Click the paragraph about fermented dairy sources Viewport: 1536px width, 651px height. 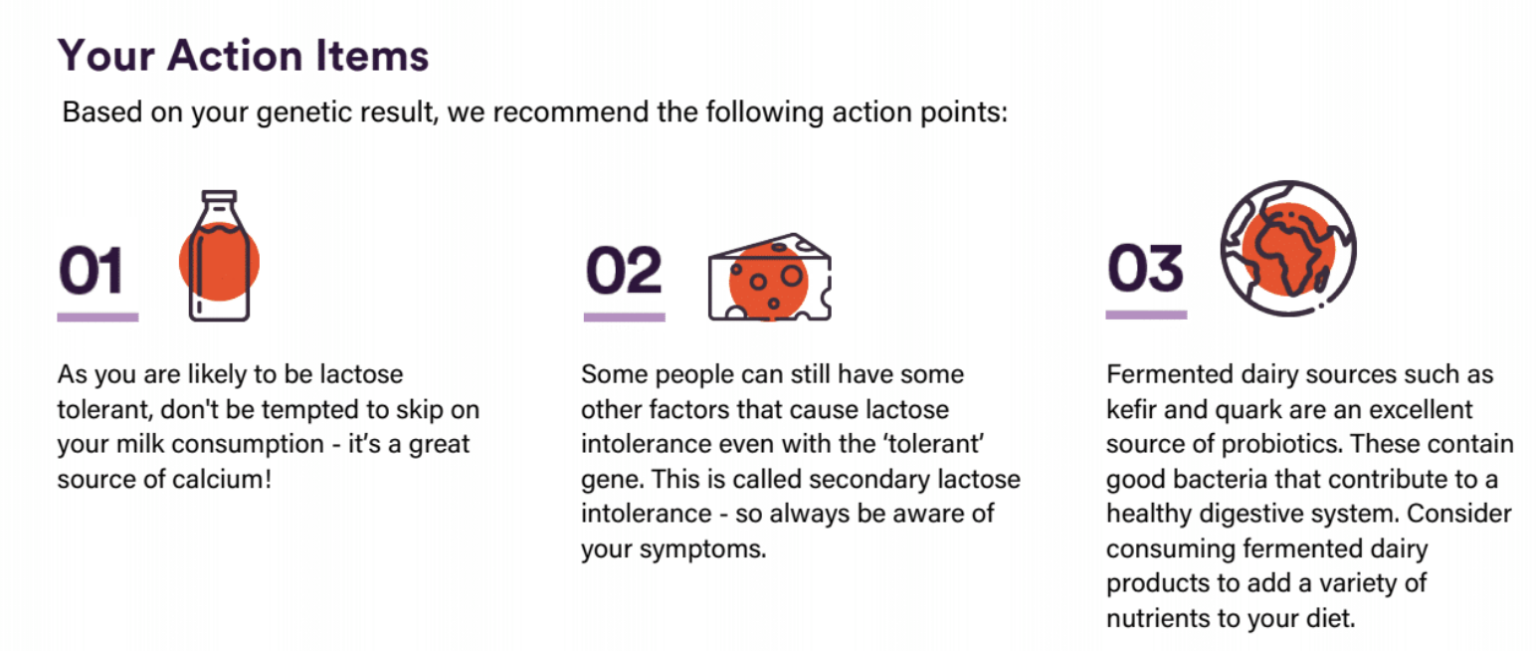click(x=1309, y=496)
